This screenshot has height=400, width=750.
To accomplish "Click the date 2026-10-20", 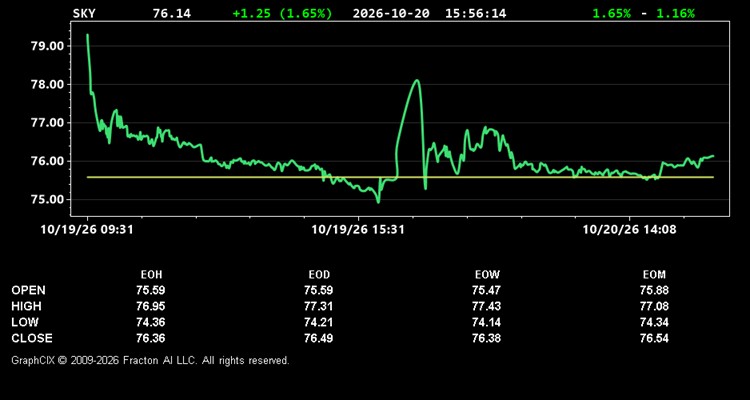I will pyautogui.click(x=391, y=13).
